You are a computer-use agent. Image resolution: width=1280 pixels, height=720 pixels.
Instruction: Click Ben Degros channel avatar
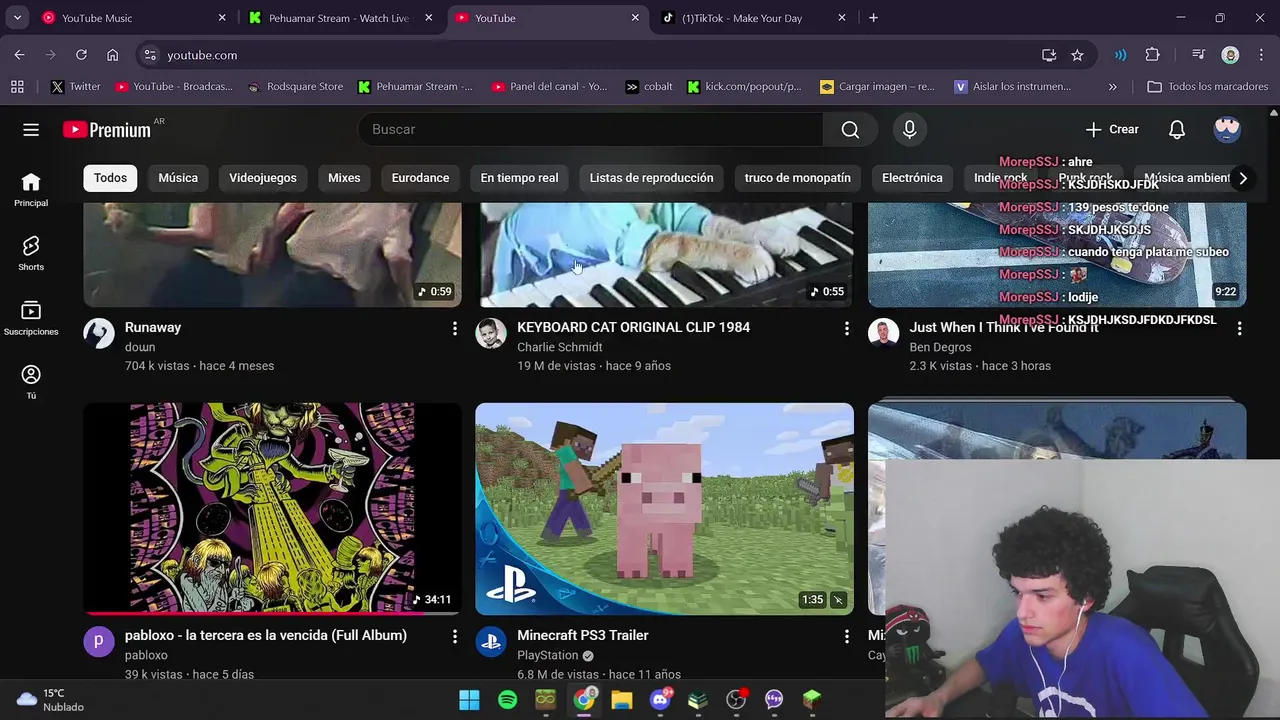[883, 333]
